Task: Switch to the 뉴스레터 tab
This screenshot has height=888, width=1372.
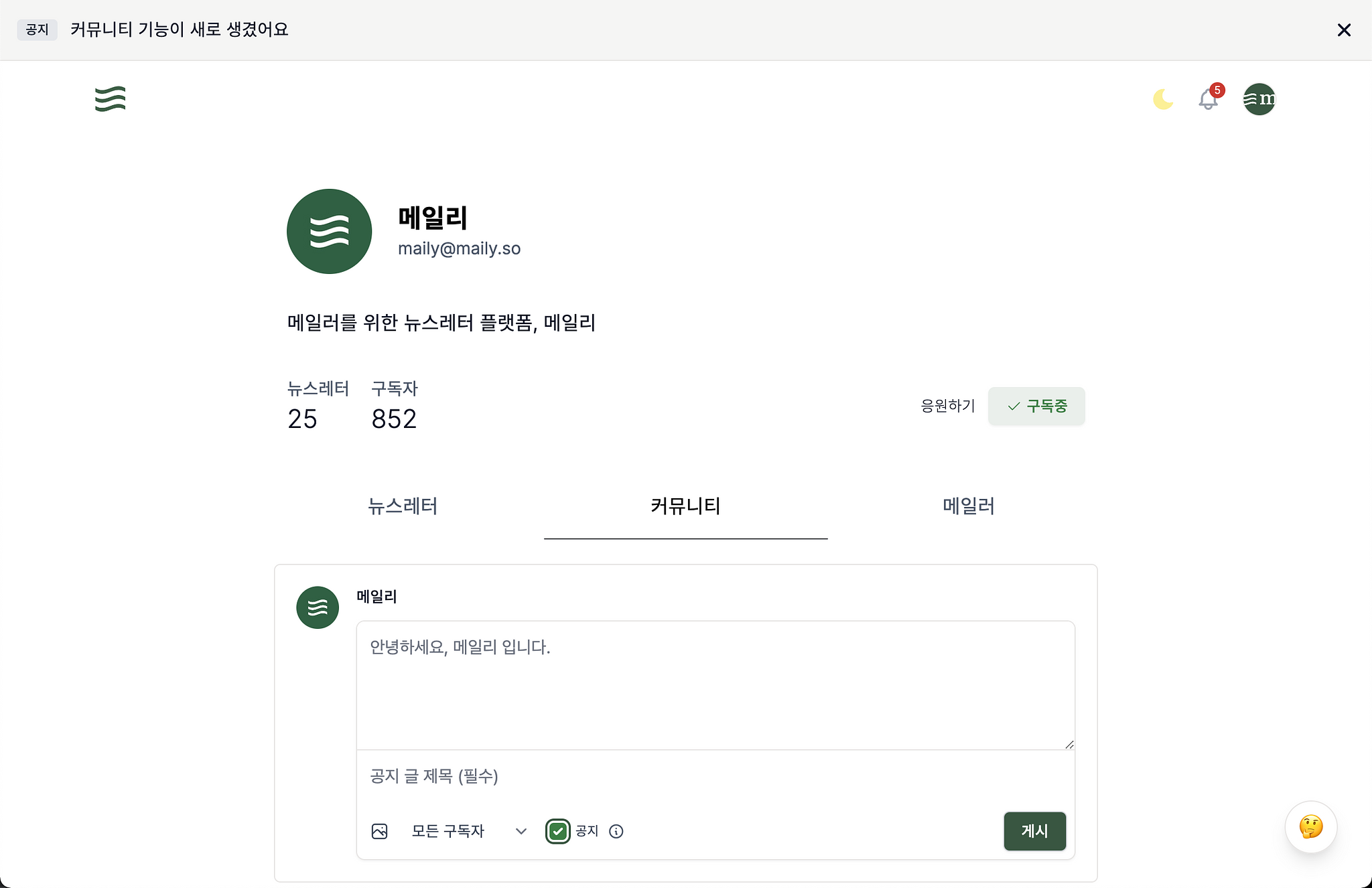Action: coord(403,507)
